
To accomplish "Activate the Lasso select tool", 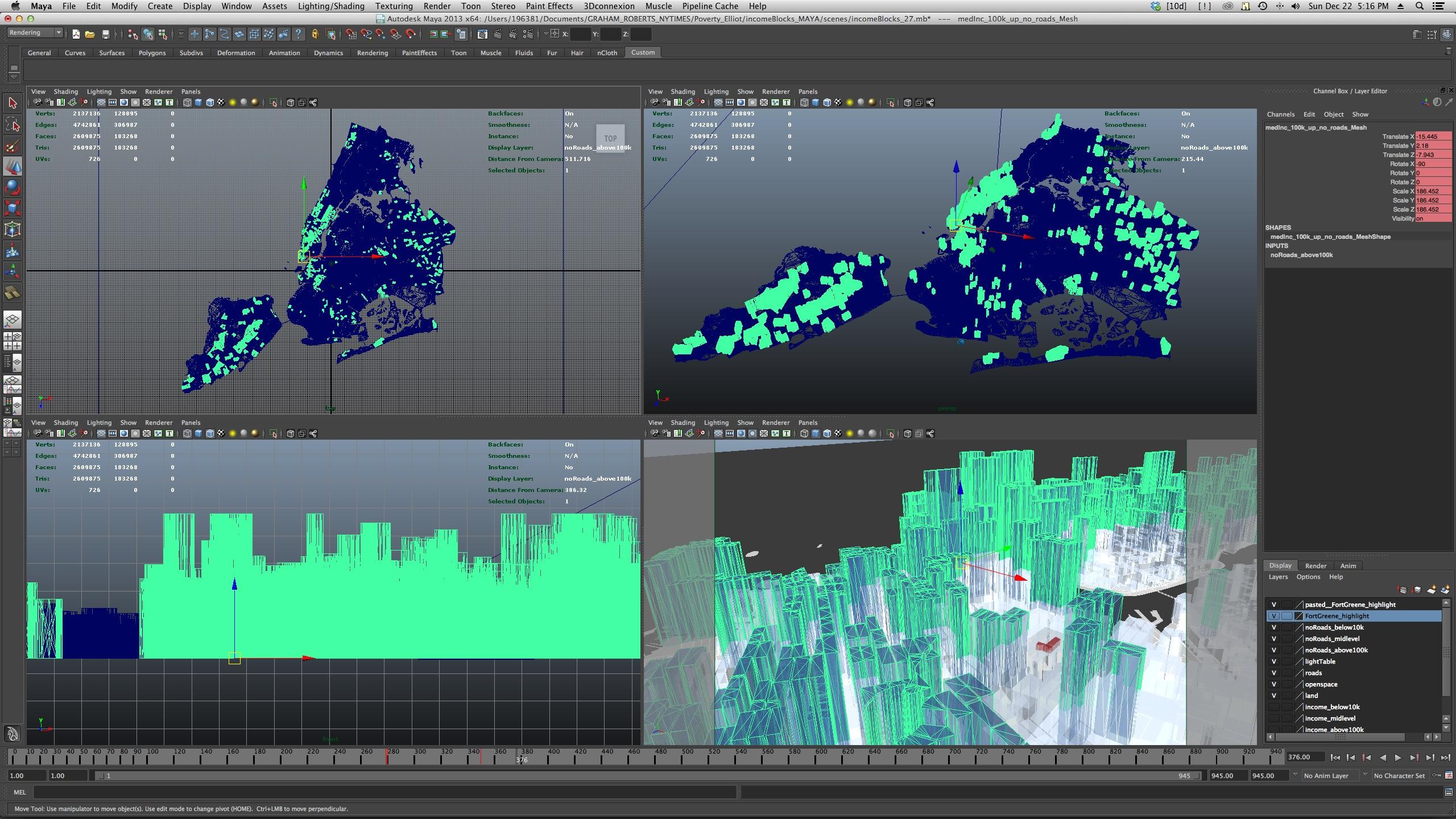I will pyautogui.click(x=13, y=125).
